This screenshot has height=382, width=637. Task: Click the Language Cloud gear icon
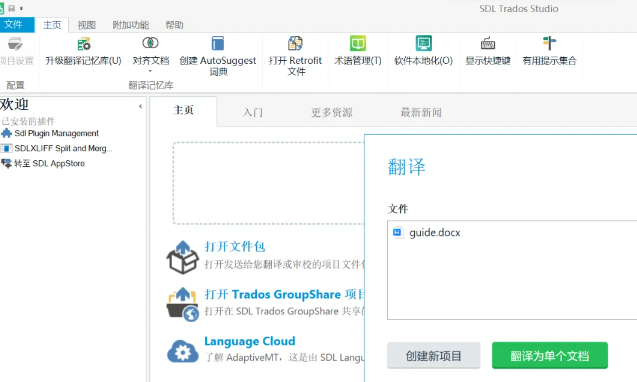pos(182,351)
